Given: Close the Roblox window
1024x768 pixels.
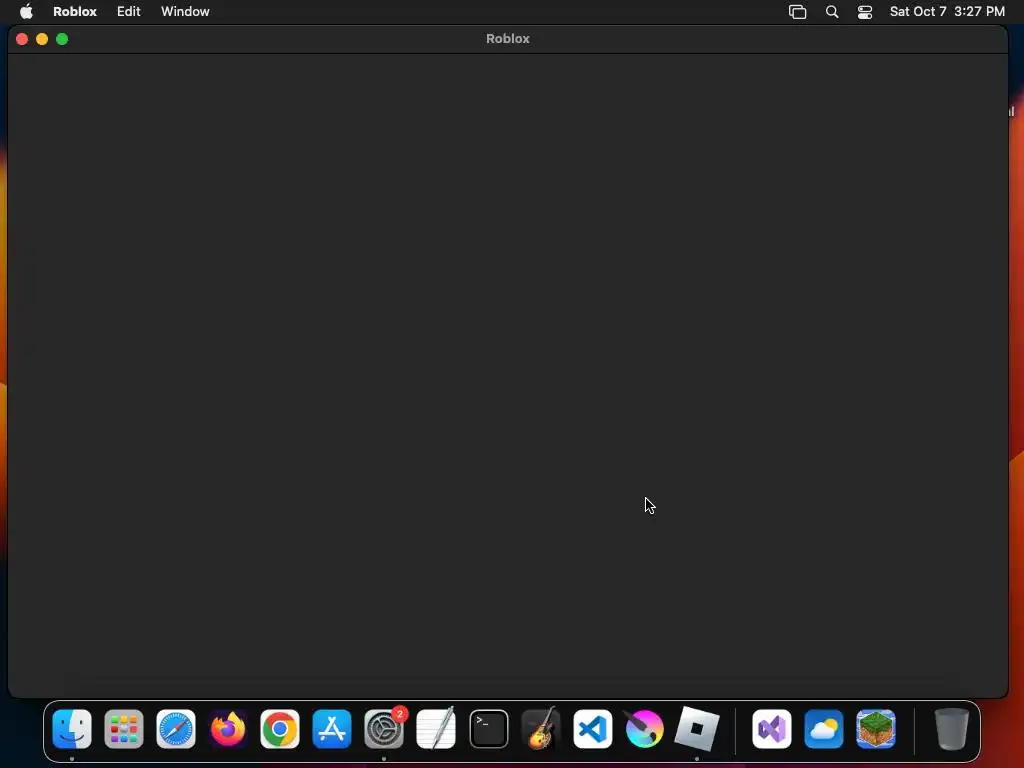Looking at the screenshot, I should coord(22,39).
